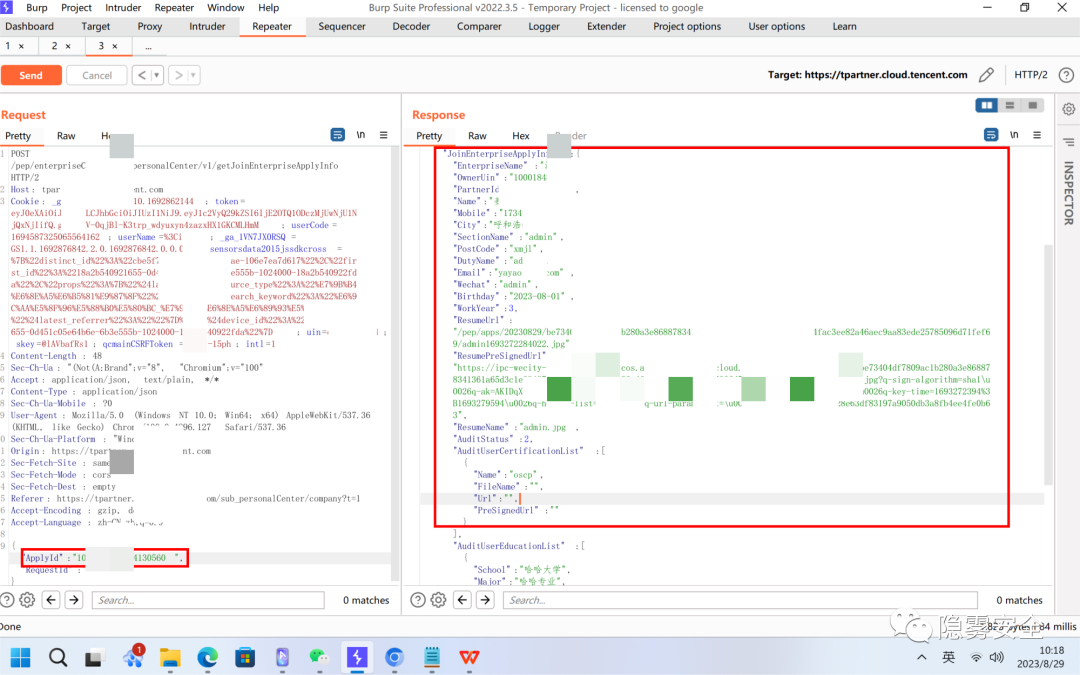The width and height of the screenshot is (1080, 675).
Task: Click the HTTP/2 protocol toggle
Action: tap(1030, 74)
